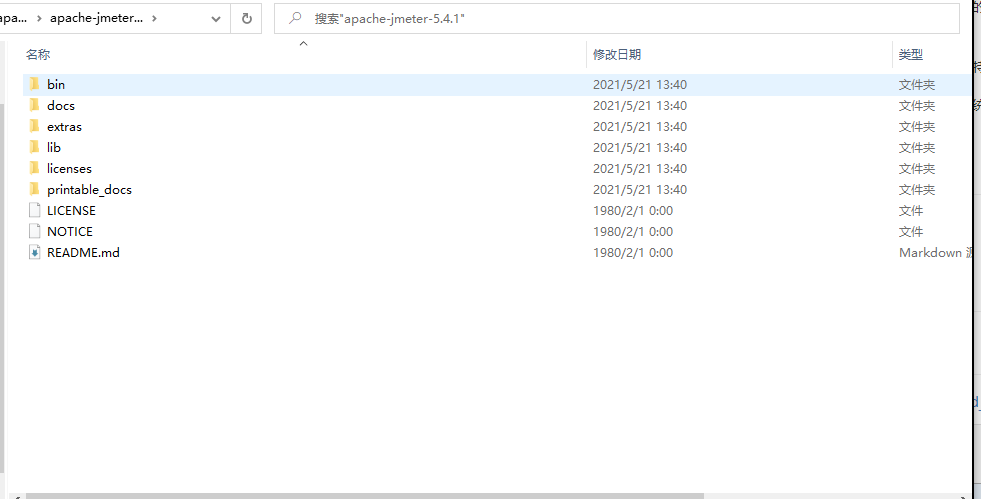Select the lib folder name
Screen dimensions: 981x499
tap(54, 148)
